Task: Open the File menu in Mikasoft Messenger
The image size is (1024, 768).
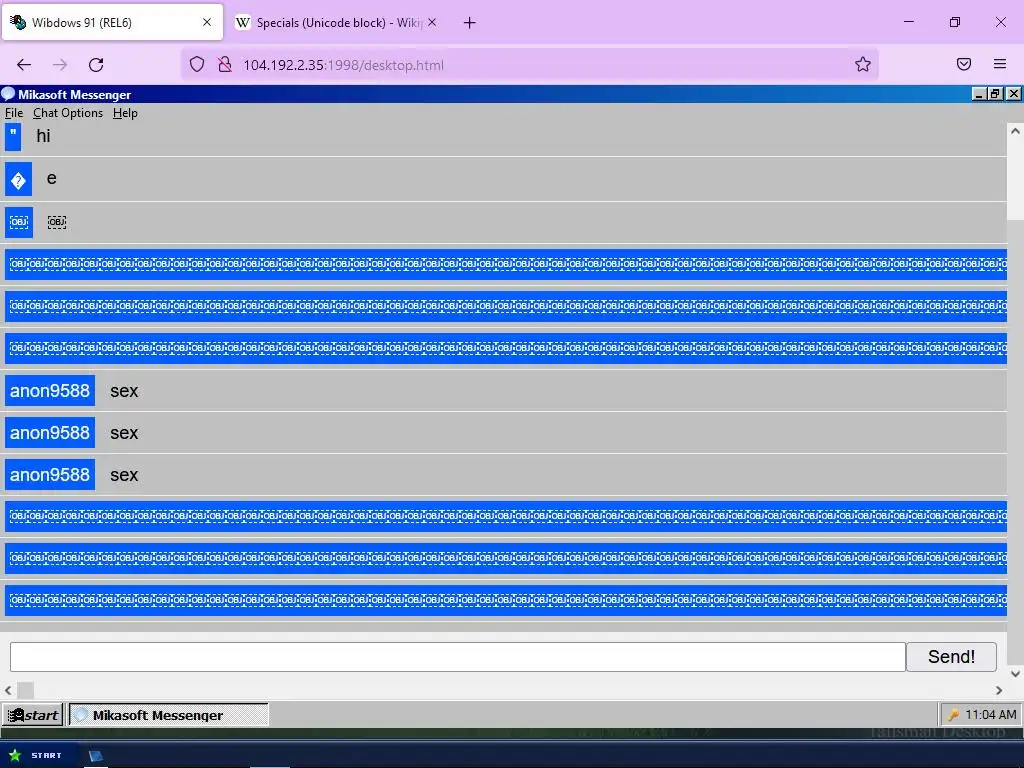Action: [x=14, y=113]
